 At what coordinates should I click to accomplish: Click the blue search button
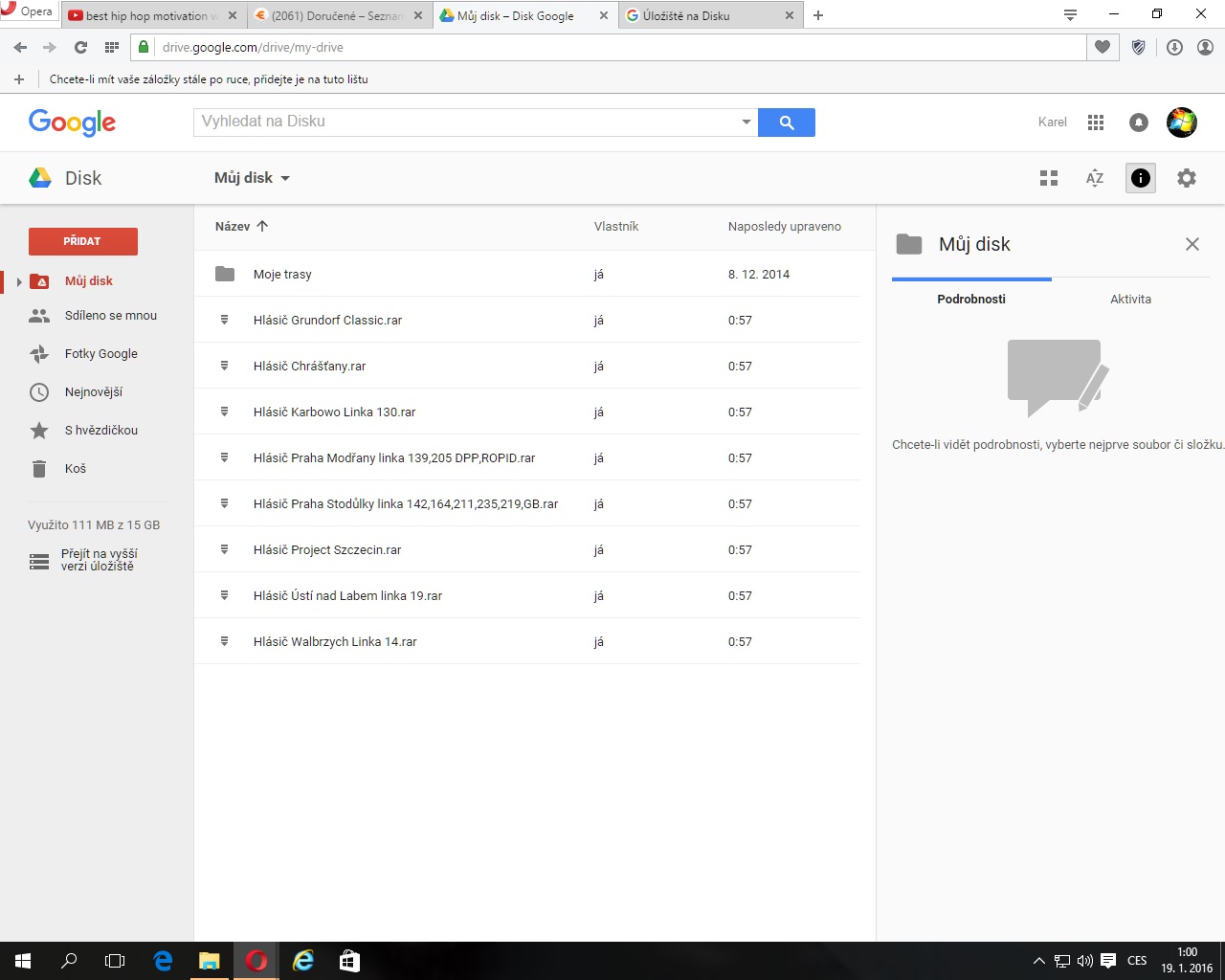click(787, 122)
